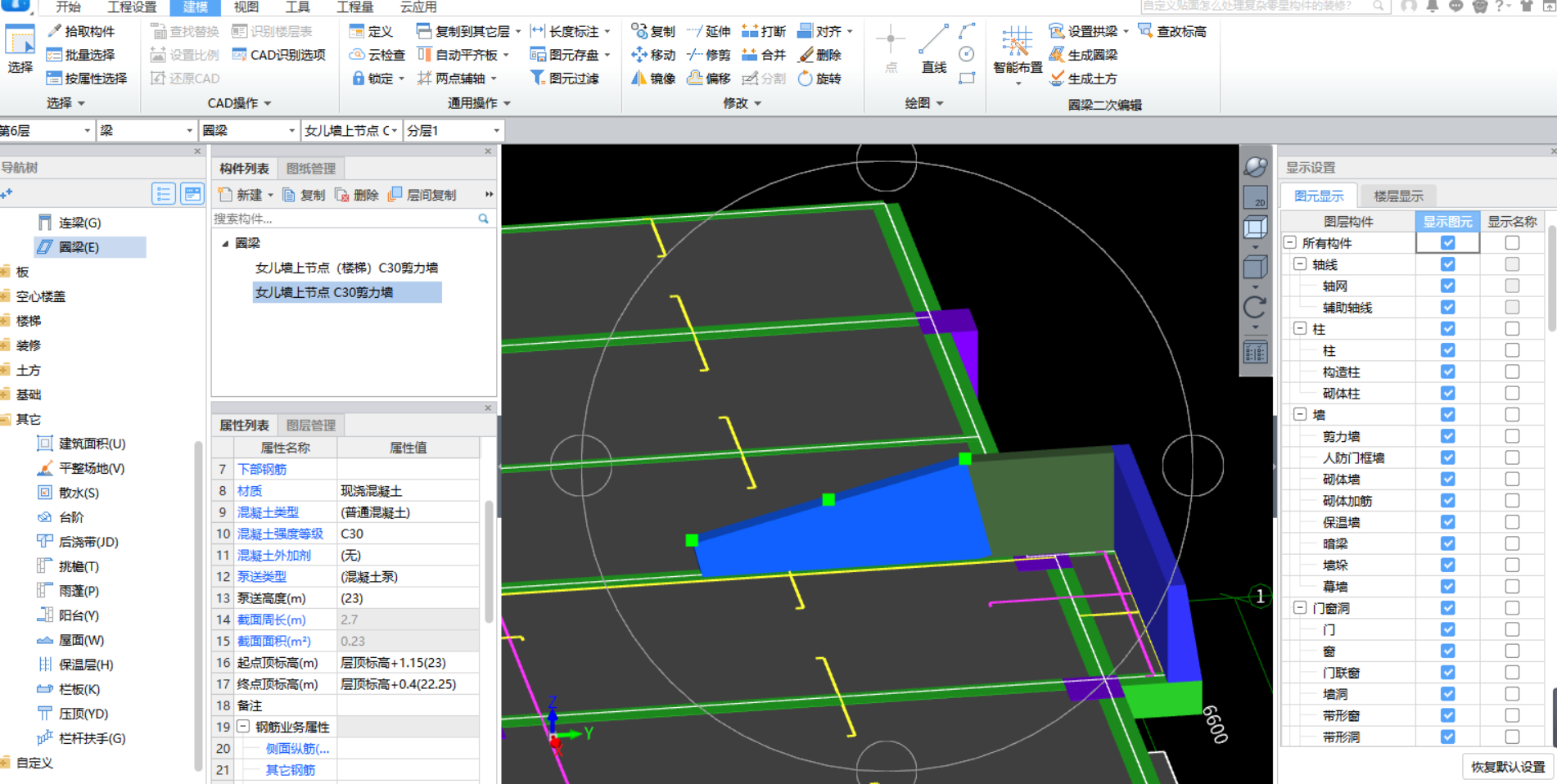Click the 拾取构件 pick component tool
This screenshot has height=784, width=1557.
coord(81,31)
